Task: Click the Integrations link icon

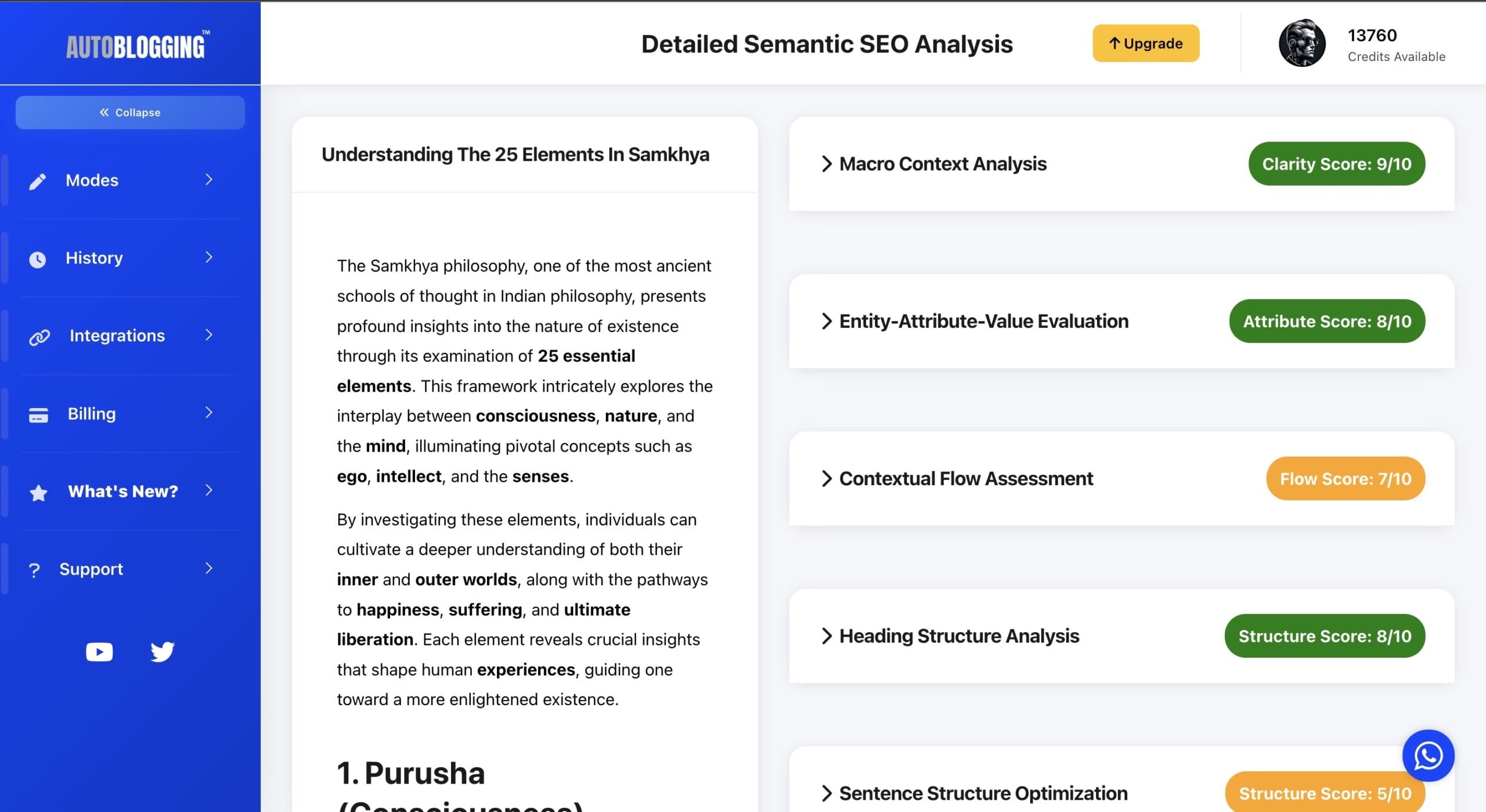Action: point(39,337)
